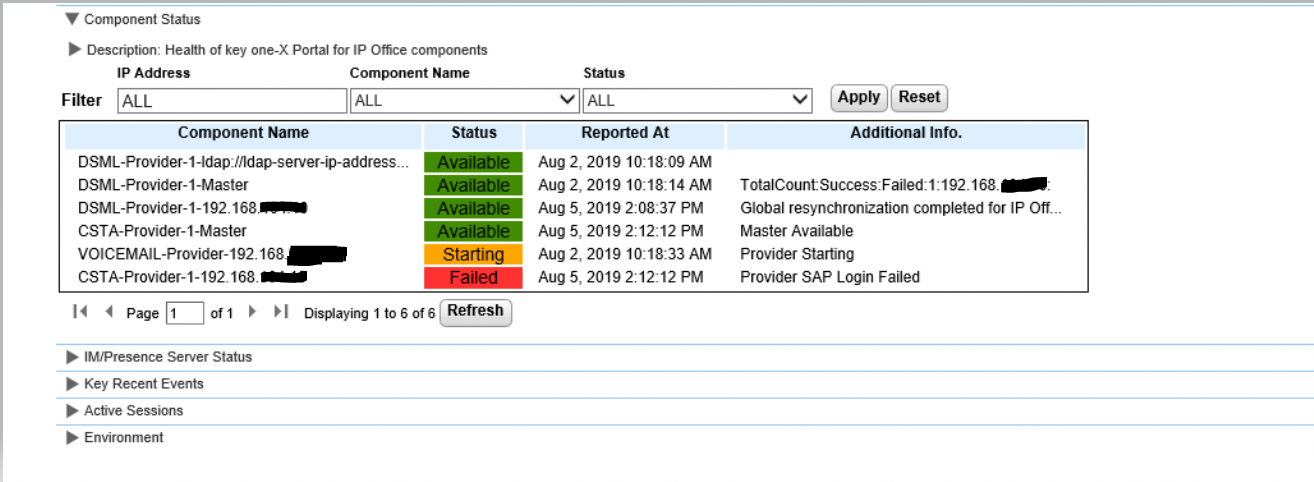Expand the Description disclosure triangle

pyautogui.click(x=75, y=49)
